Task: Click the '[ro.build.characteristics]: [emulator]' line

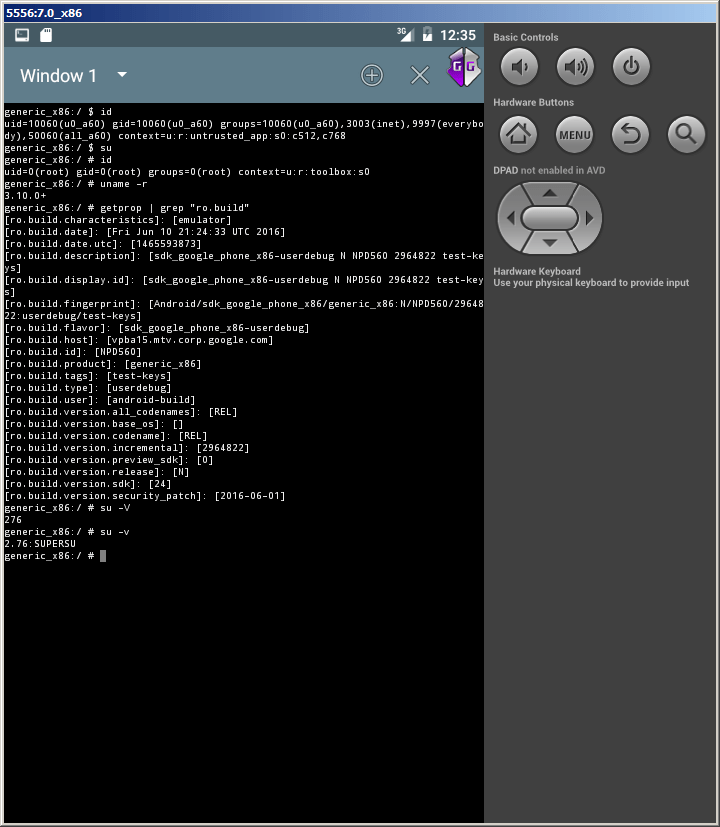Action: 118,220
